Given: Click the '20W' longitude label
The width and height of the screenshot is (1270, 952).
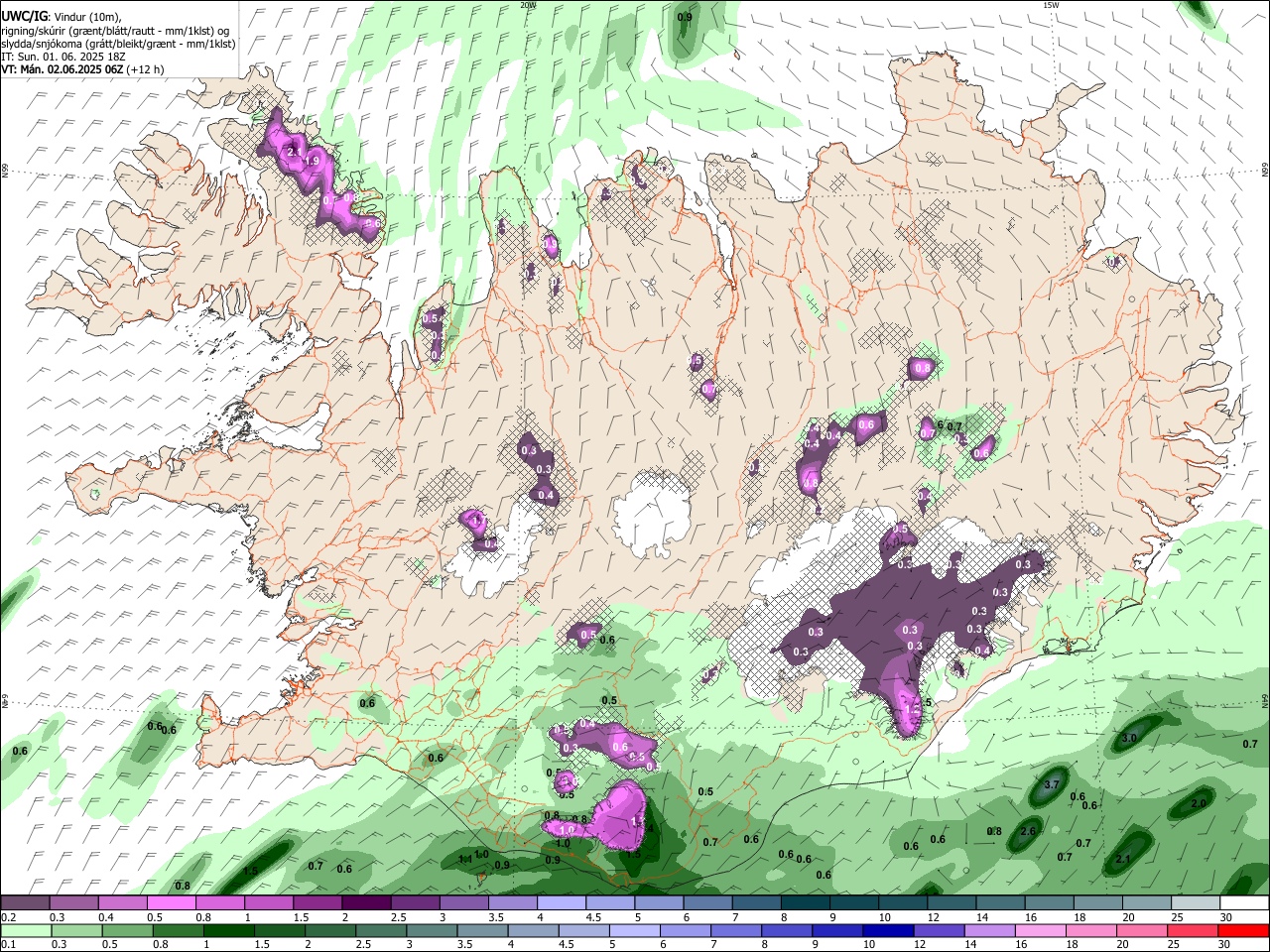Looking at the screenshot, I should (x=528, y=5).
